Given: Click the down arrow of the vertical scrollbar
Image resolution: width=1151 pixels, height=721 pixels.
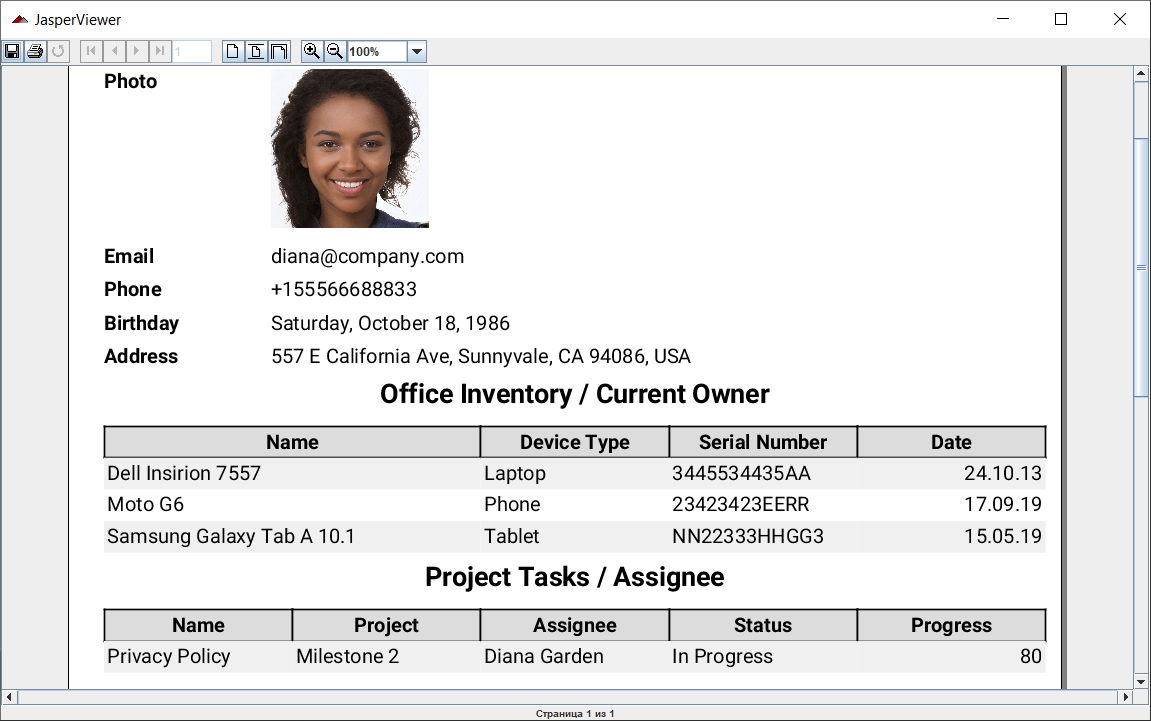Looking at the screenshot, I should click(1140, 682).
